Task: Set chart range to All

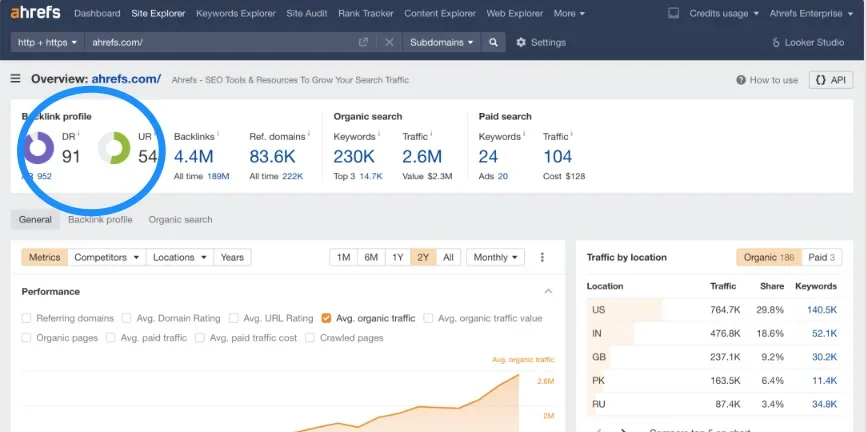Action: click(x=448, y=257)
